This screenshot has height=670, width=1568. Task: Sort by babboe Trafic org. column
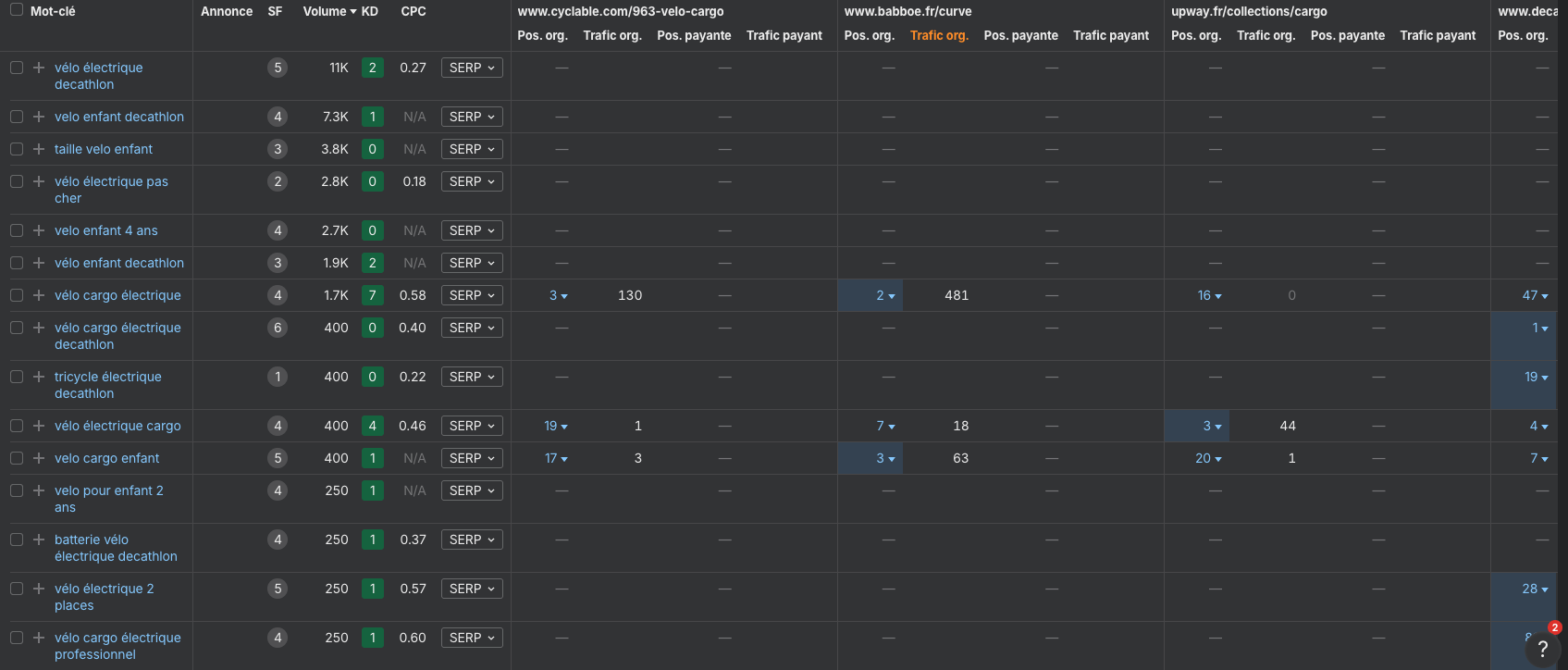(x=938, y=35)
